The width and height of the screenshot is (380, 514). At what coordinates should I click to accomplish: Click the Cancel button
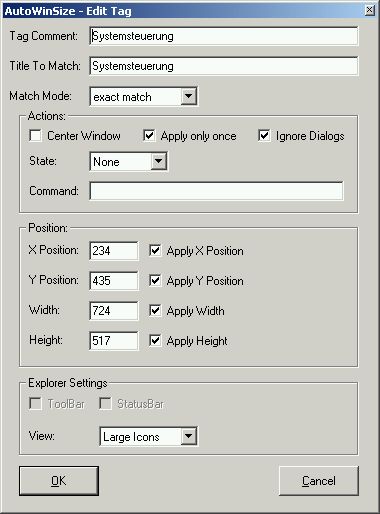click(x=319, y=481)
